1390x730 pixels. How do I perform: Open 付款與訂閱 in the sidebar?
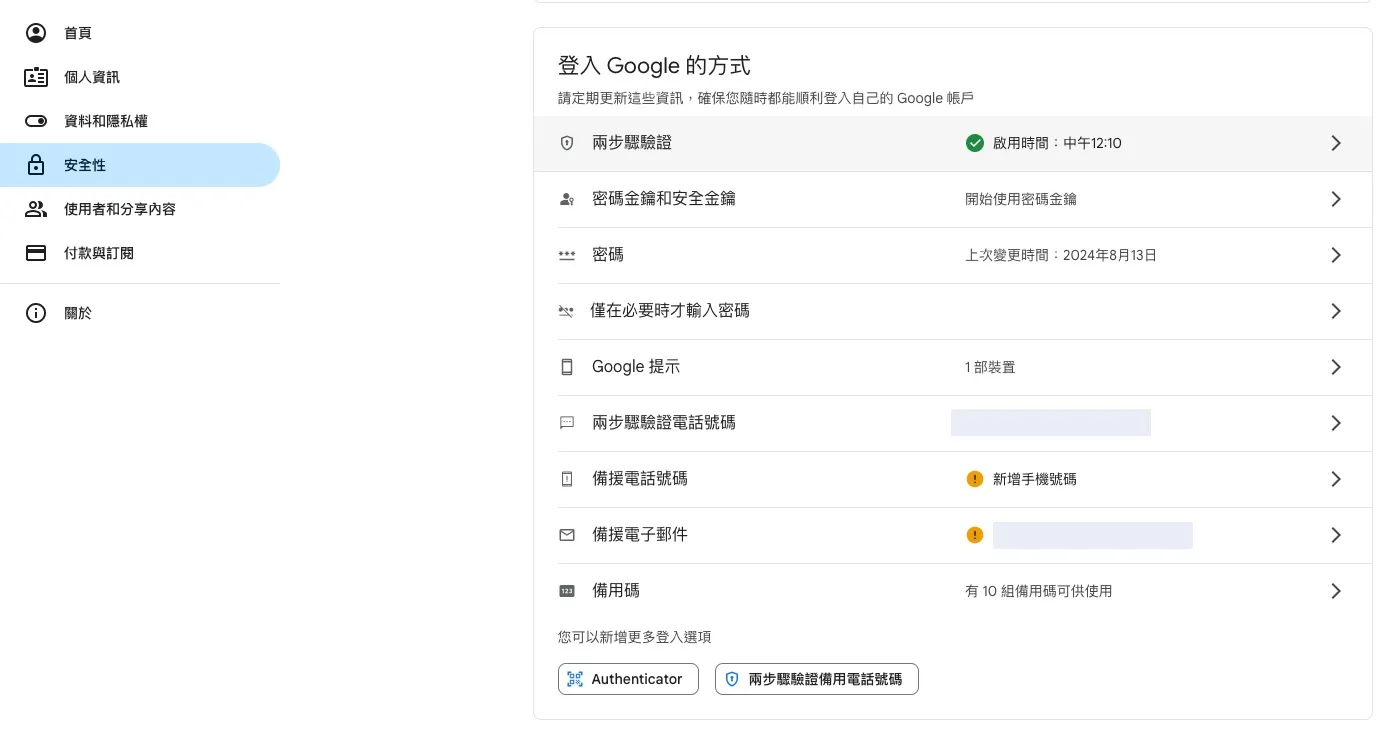click(x=140, y=253)
